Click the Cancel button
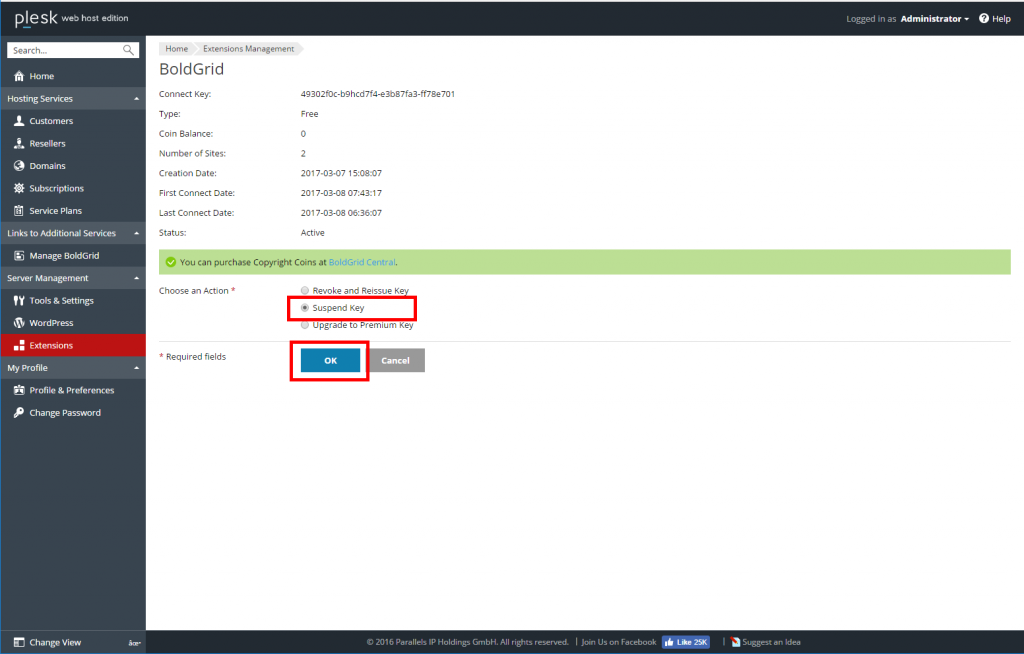 click(x=396, y=360)
